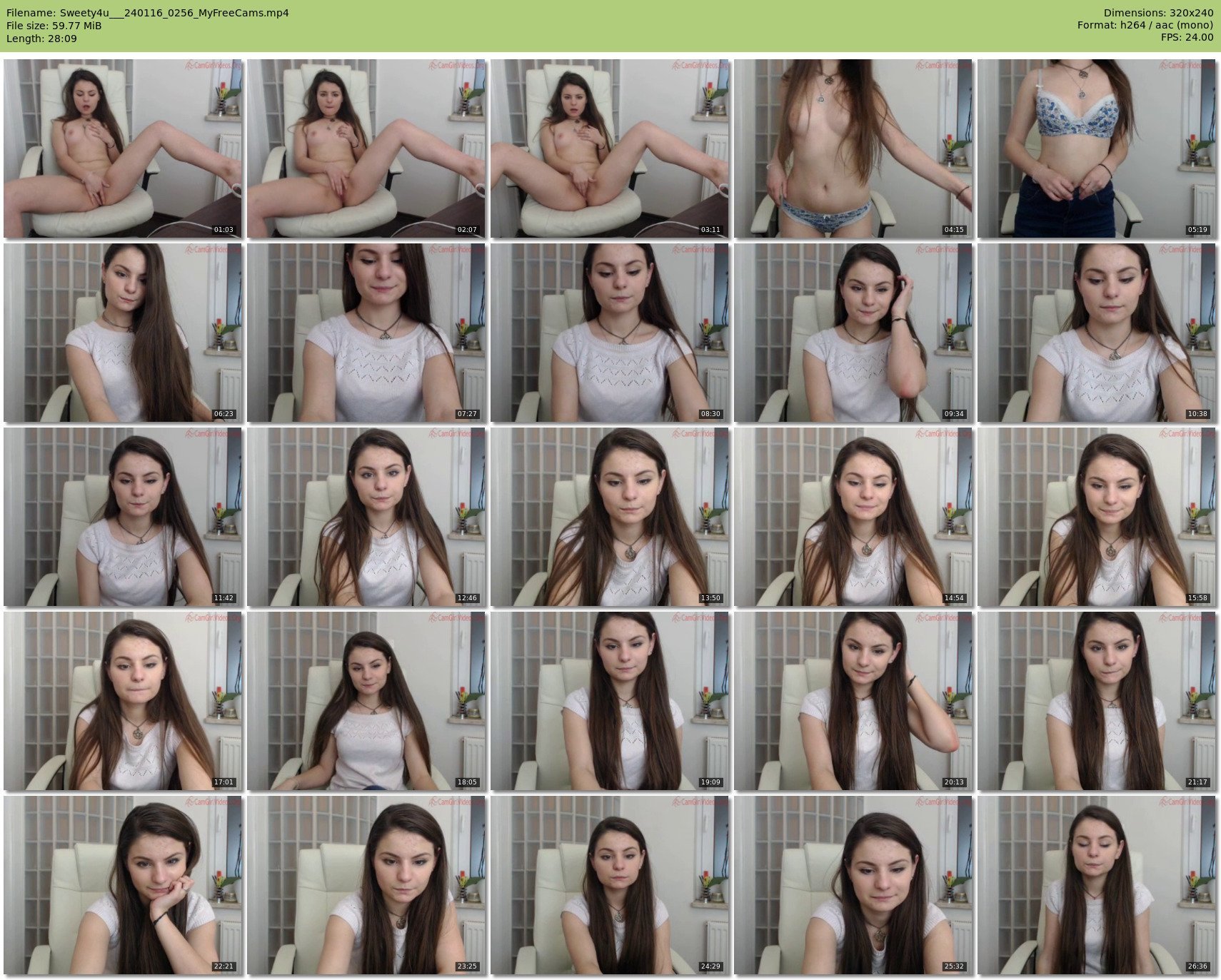Open the thumbnail stamped 06:23

(x=123, y=333)
